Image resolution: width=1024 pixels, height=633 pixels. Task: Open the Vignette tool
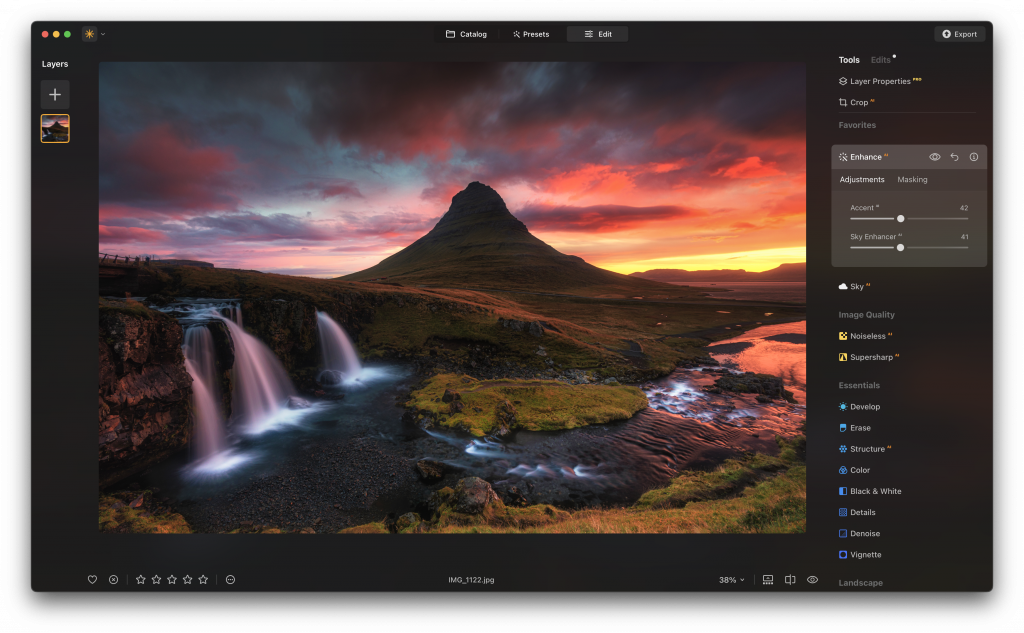861,555
